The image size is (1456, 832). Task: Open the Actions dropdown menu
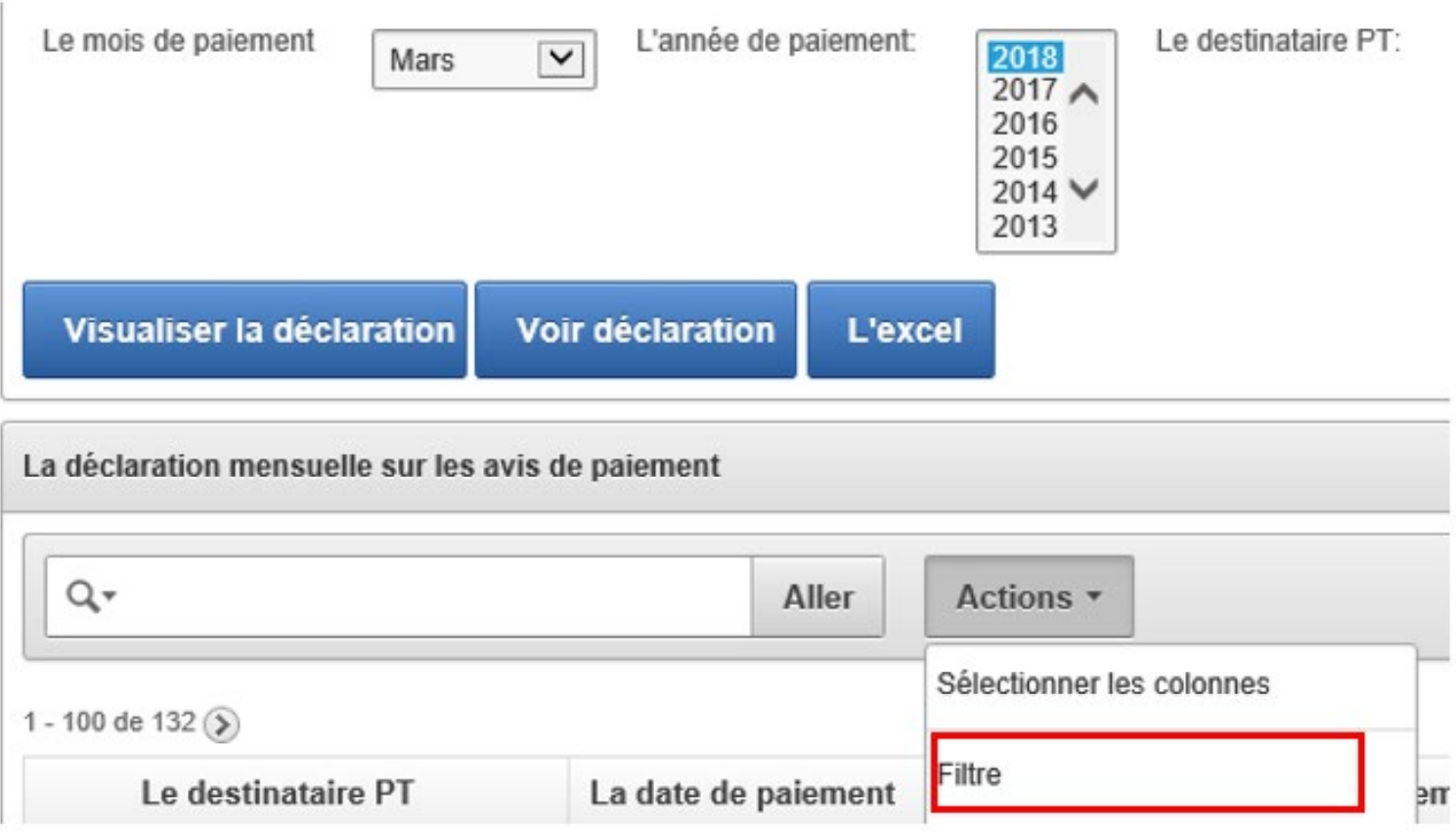(1029, 596)
